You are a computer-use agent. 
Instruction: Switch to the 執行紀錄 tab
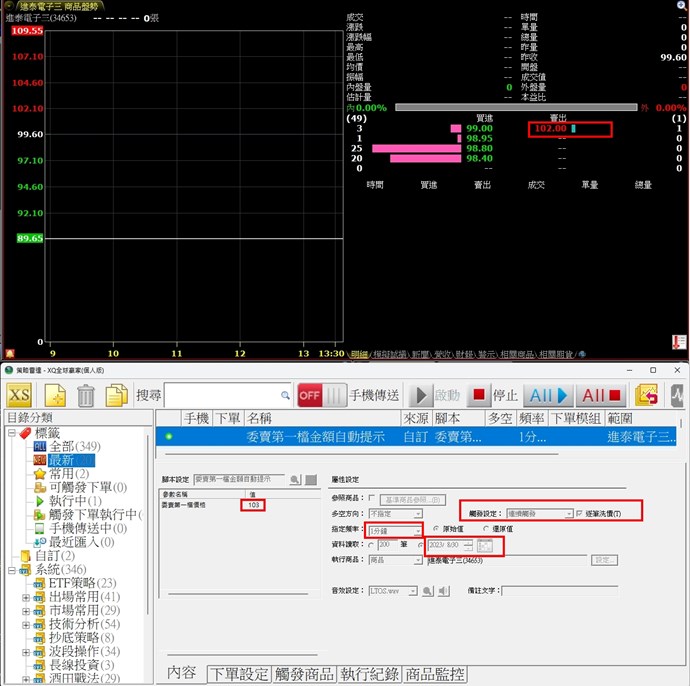pyautogui.click(x=368, y=674)
